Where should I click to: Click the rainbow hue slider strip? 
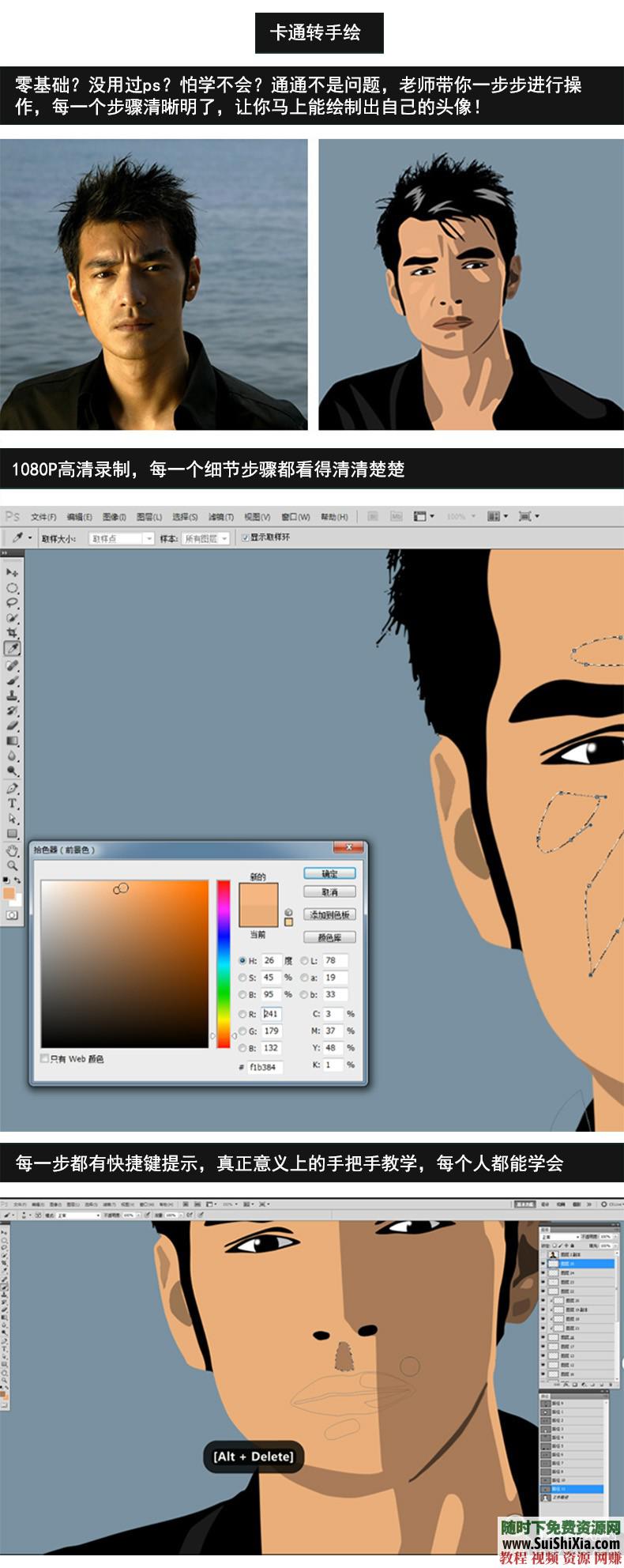tap(224, 964)
